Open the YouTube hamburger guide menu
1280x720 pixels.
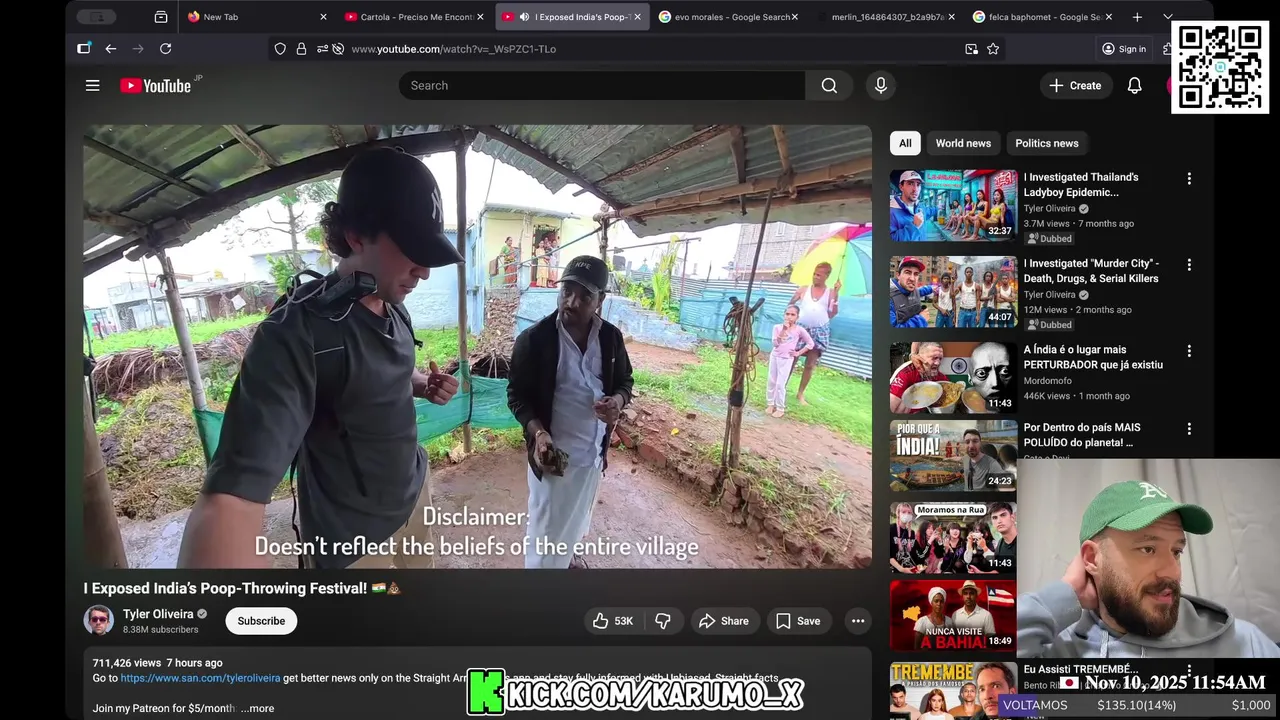tap(92, 86)
